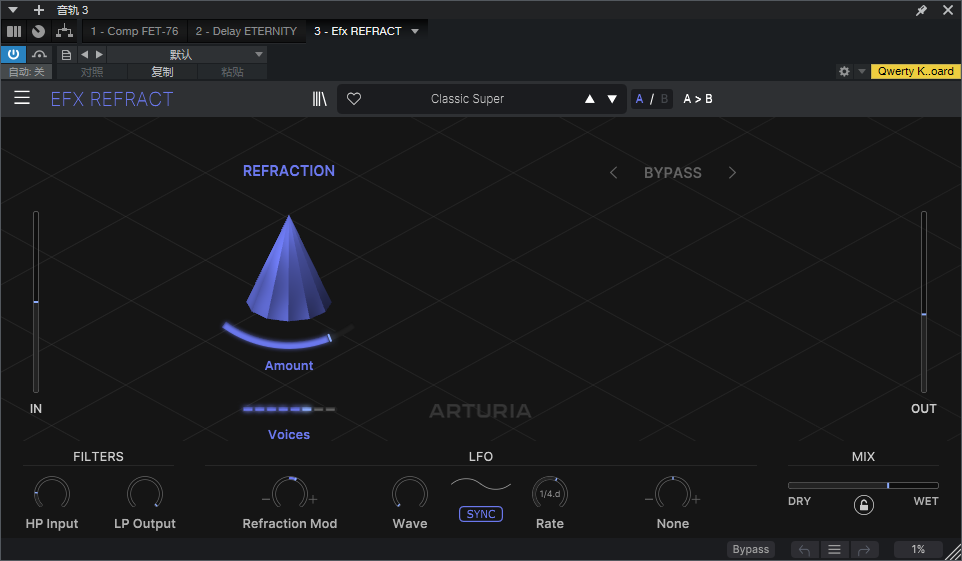Viewport: 962px width, 561px height.
Task: Go to previous preset with up arrow
Action: (590, 99)
